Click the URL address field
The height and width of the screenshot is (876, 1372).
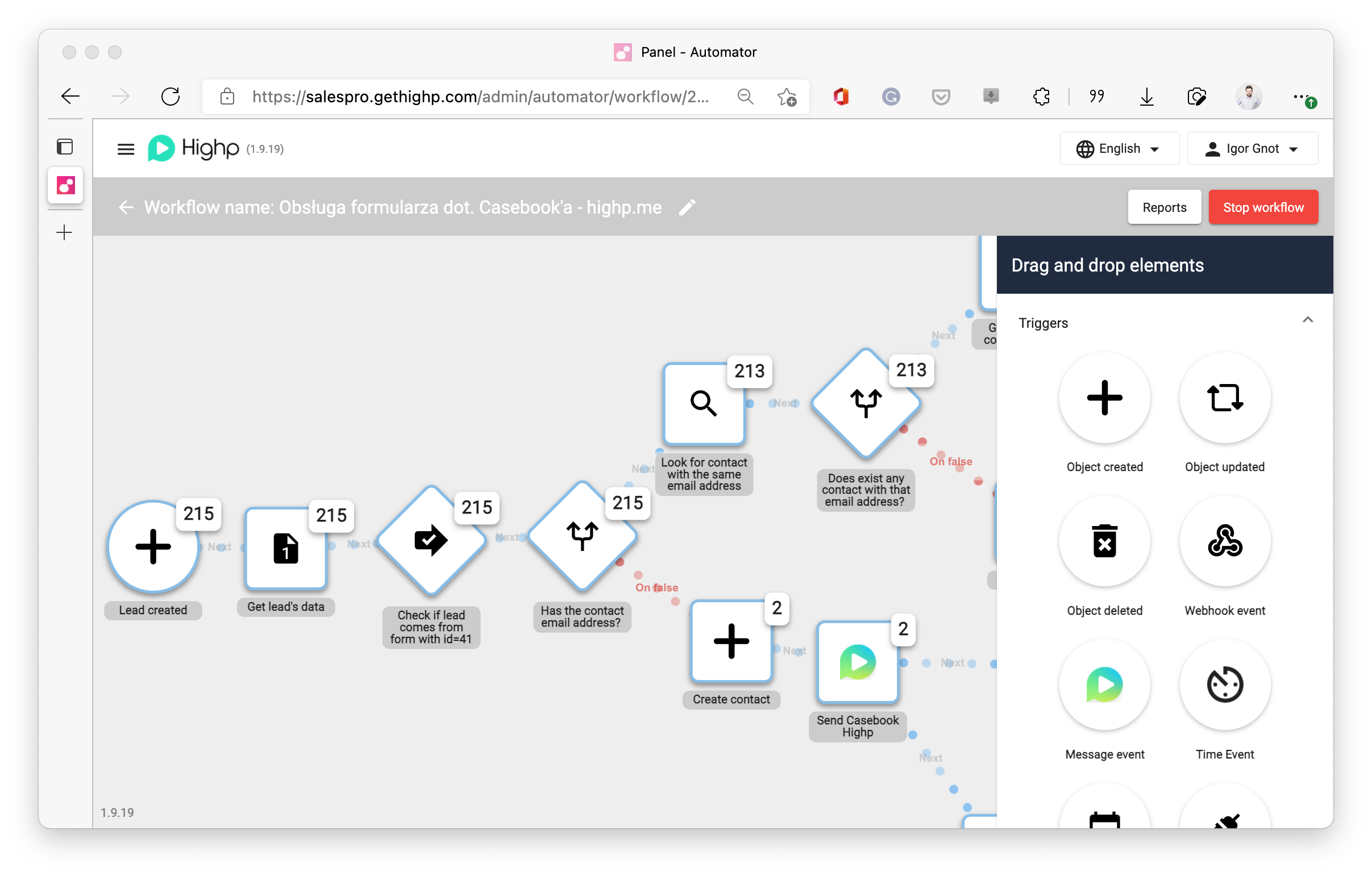(480, 97)
